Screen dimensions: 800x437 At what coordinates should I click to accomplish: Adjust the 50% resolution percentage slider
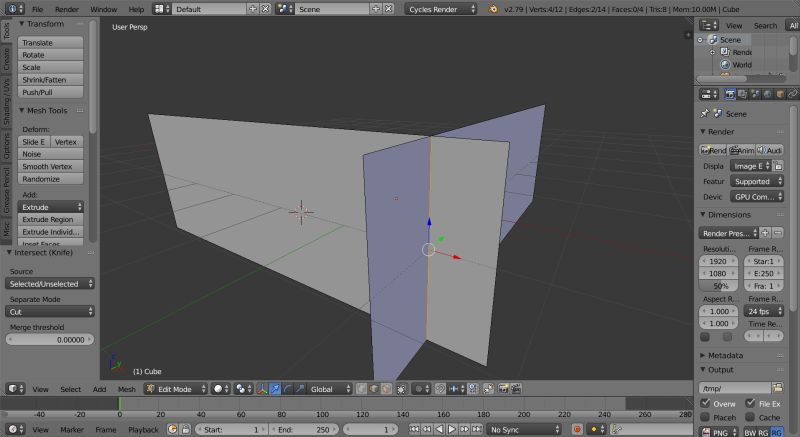[718, 286]
